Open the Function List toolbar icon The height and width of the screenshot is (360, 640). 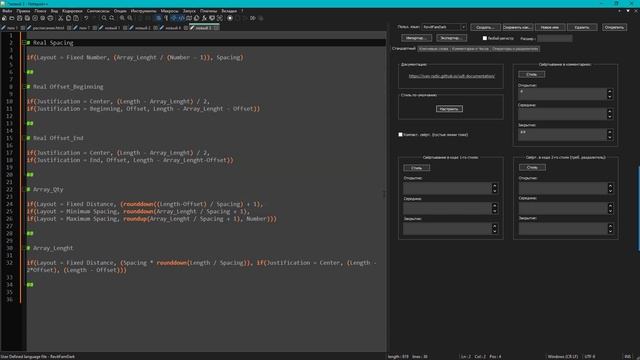pyautogui.click(x=204, y=18)
